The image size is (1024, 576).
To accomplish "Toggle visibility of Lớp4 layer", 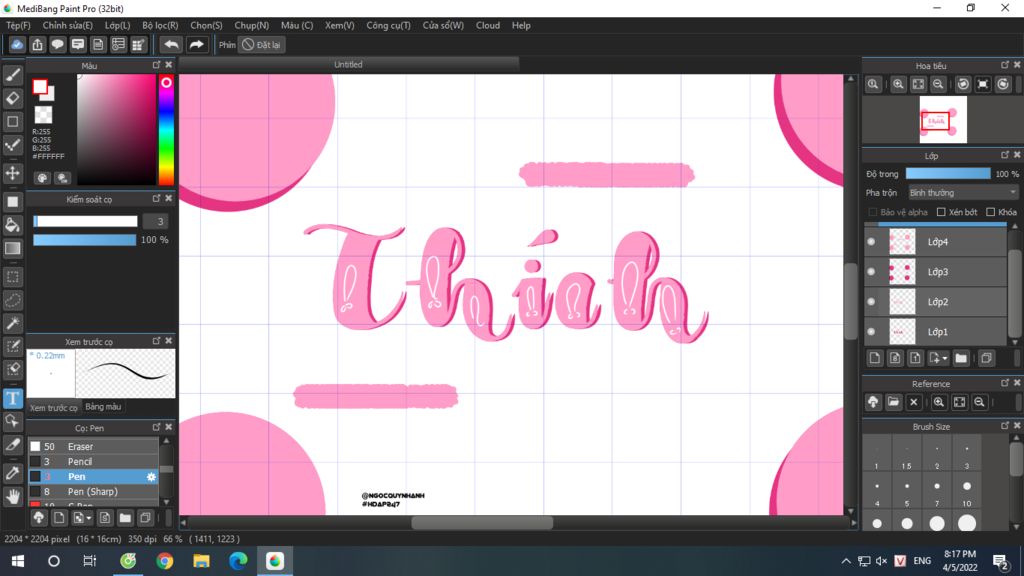I will tap(871, 242).
